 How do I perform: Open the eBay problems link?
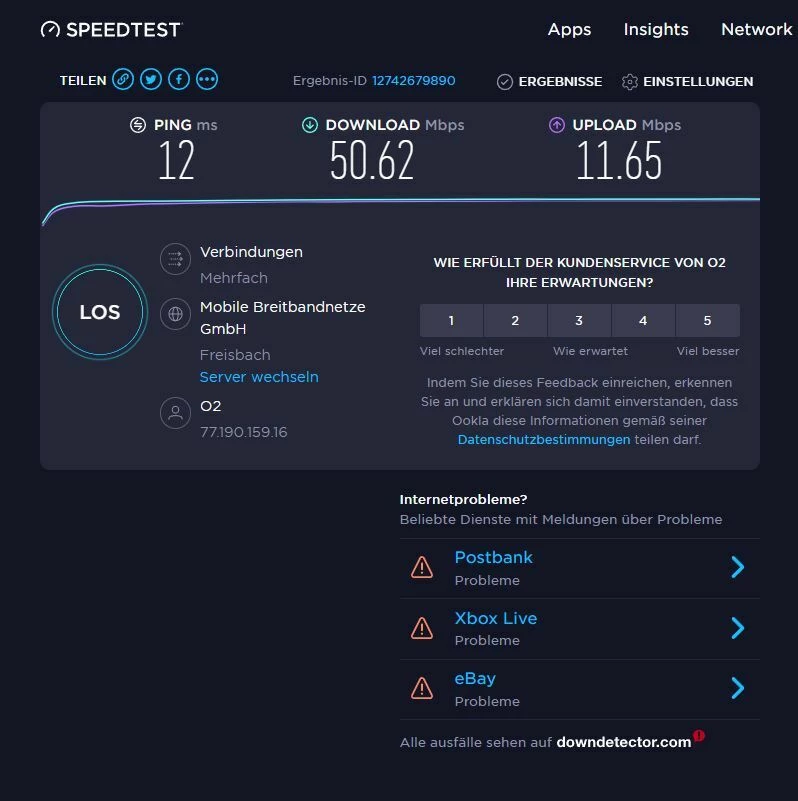[x=475, y=679]
